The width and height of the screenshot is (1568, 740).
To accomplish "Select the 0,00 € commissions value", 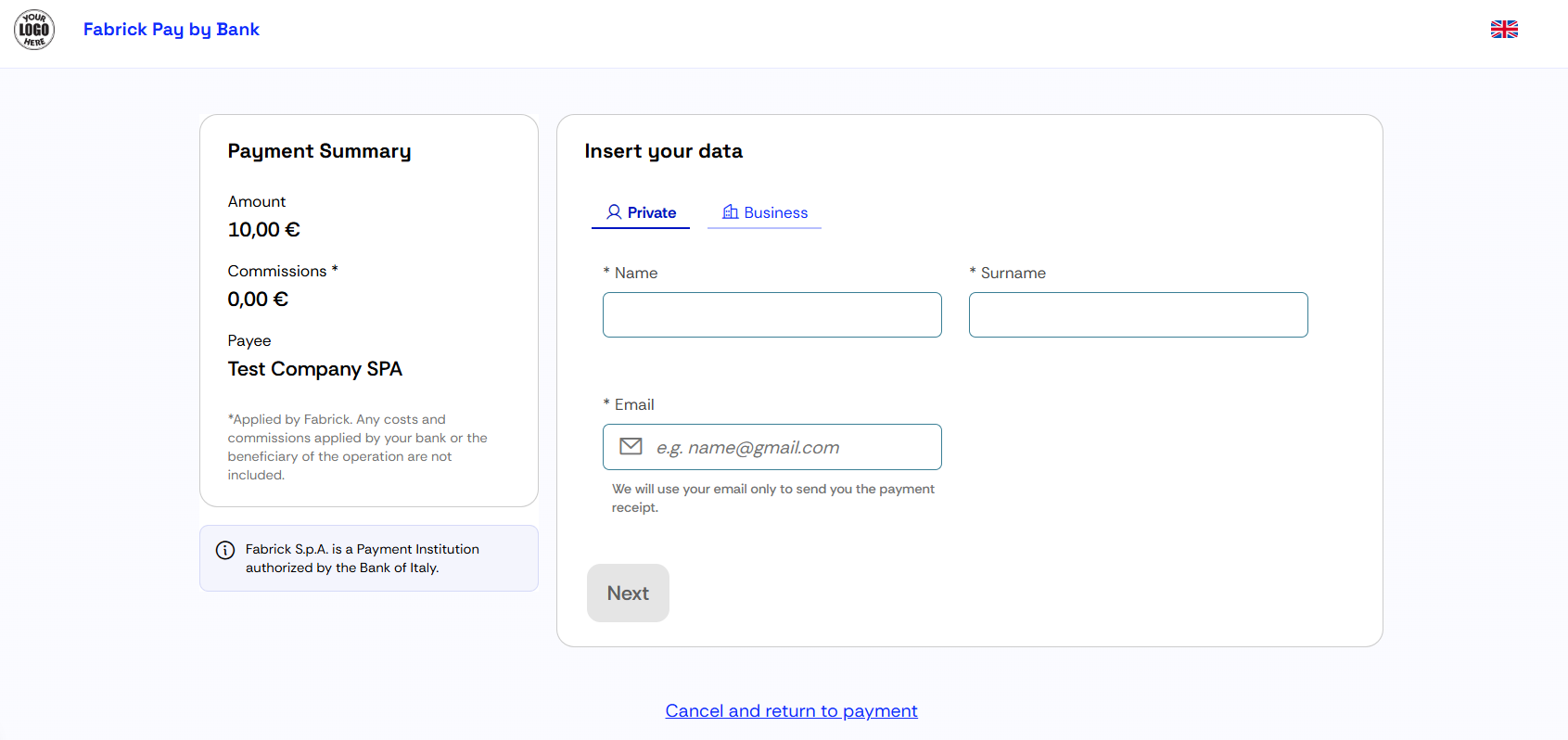I will click(x=258, y=300).
